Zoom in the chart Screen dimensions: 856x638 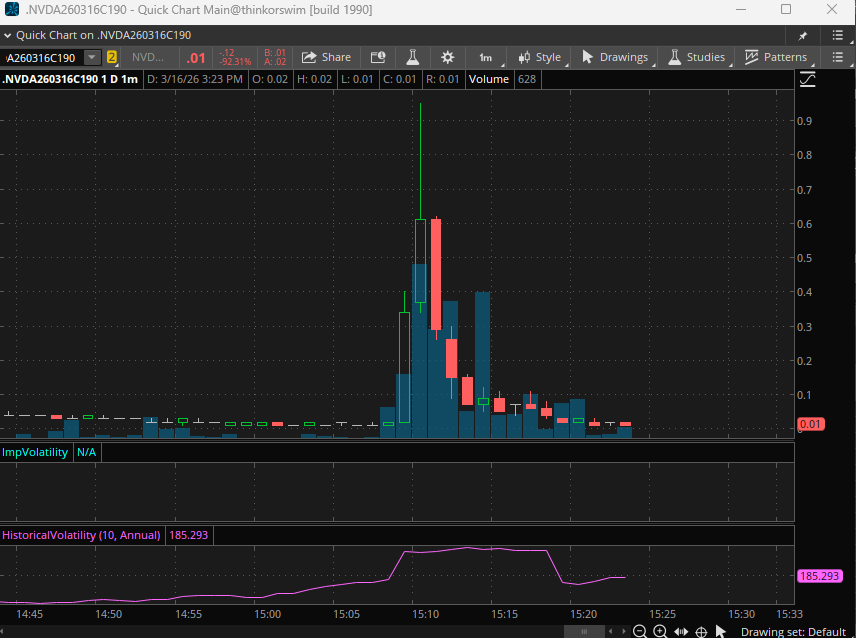[660, 631]
